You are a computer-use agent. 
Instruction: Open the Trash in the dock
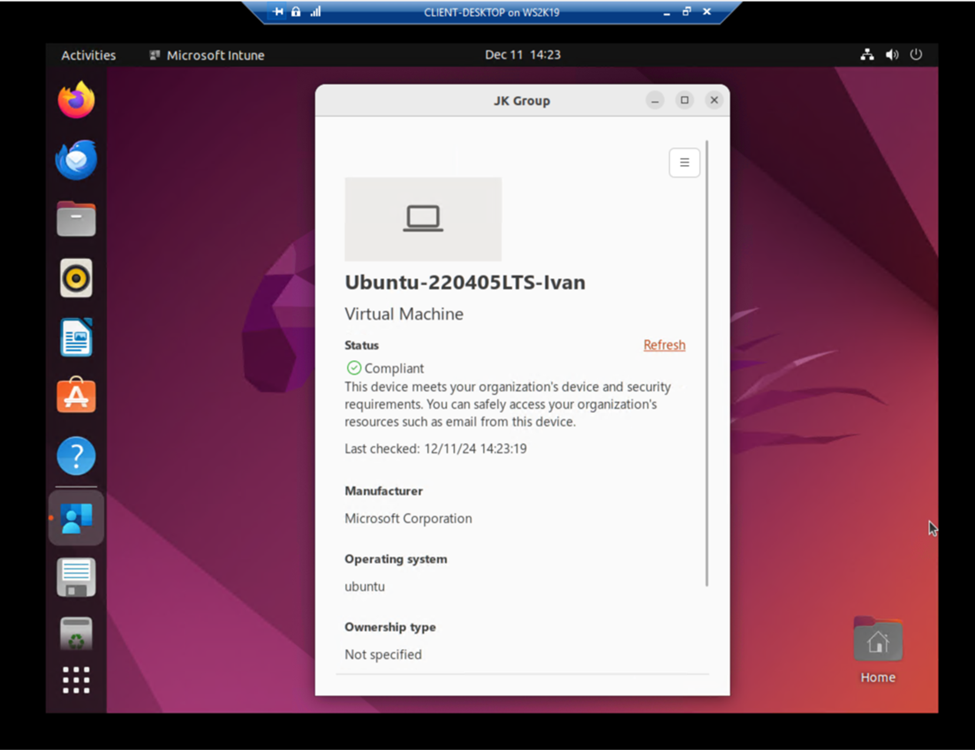point(76,634)
